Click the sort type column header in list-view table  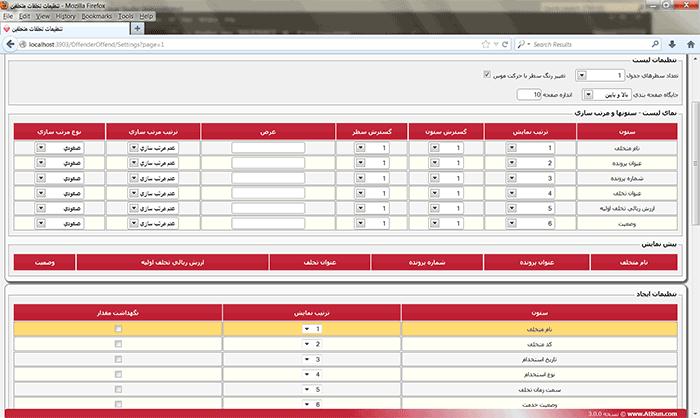click(59, 132)
